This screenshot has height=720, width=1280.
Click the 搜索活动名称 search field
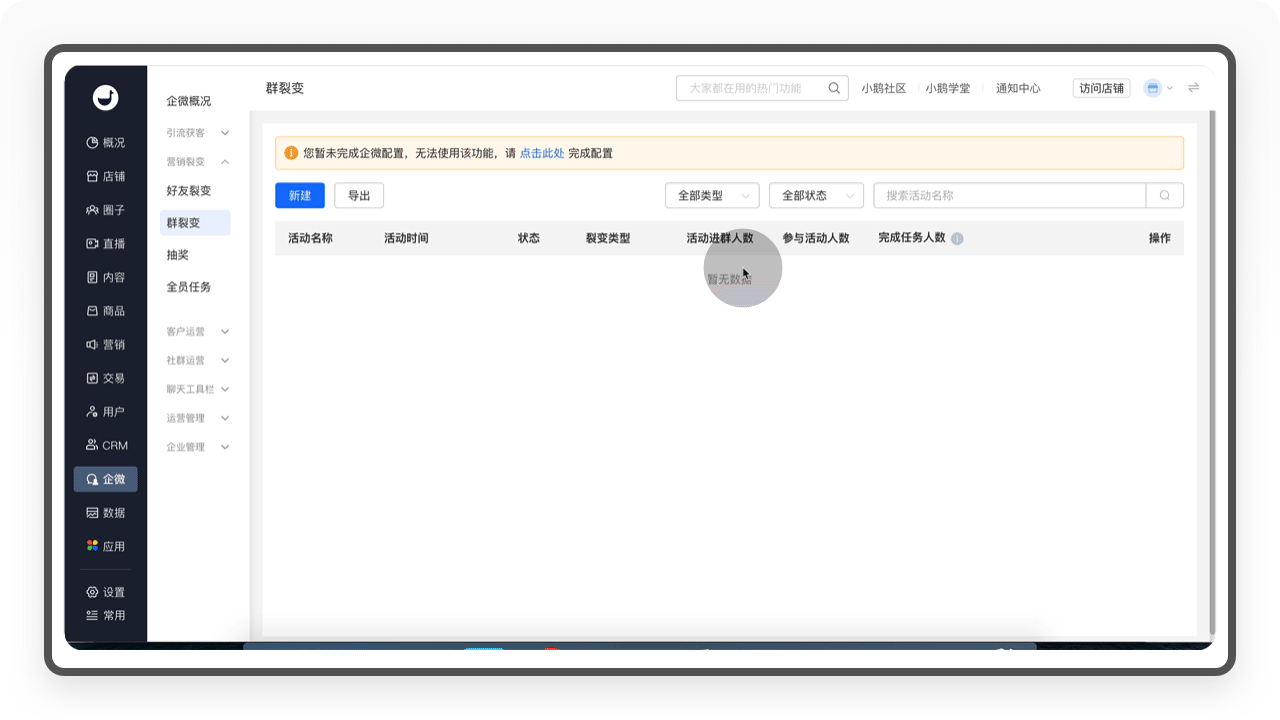point(1010,196)
